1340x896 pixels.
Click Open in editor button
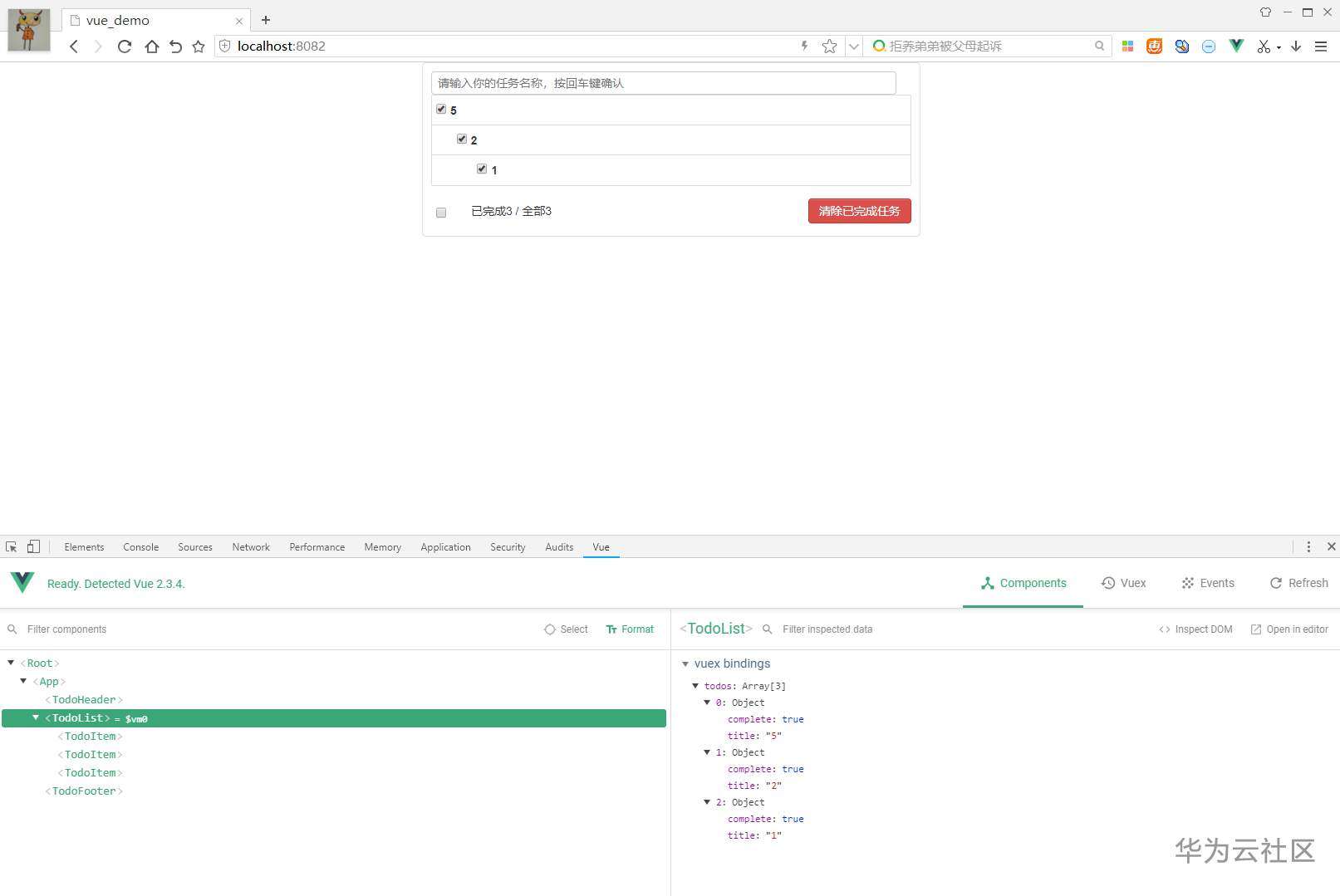point(1289,629)
